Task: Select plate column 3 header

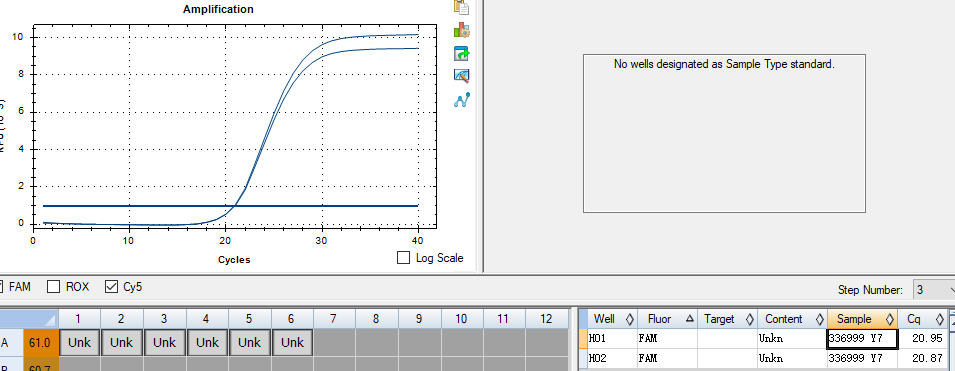Action: (164, 319)
